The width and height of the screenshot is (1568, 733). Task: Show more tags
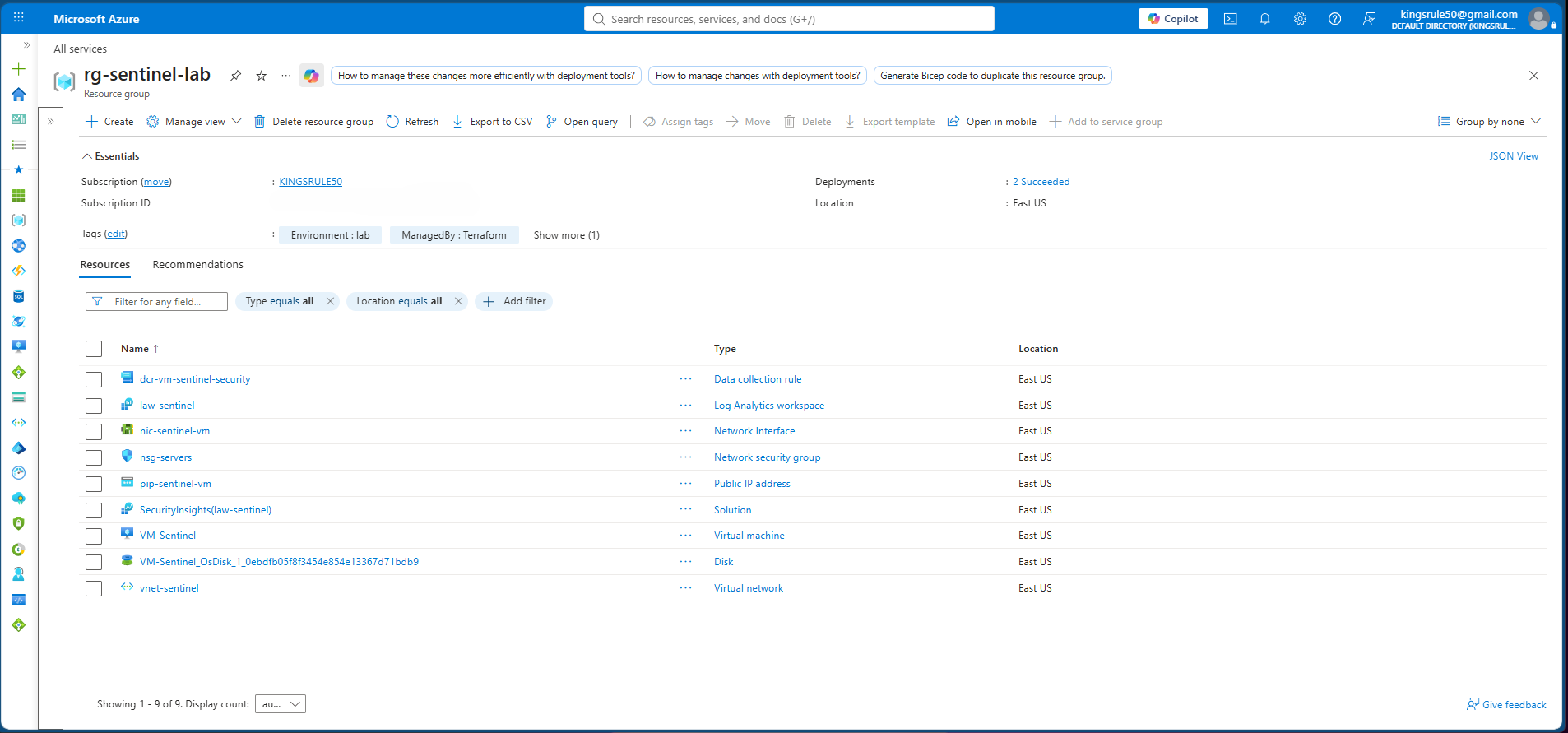tap(567, 235)
